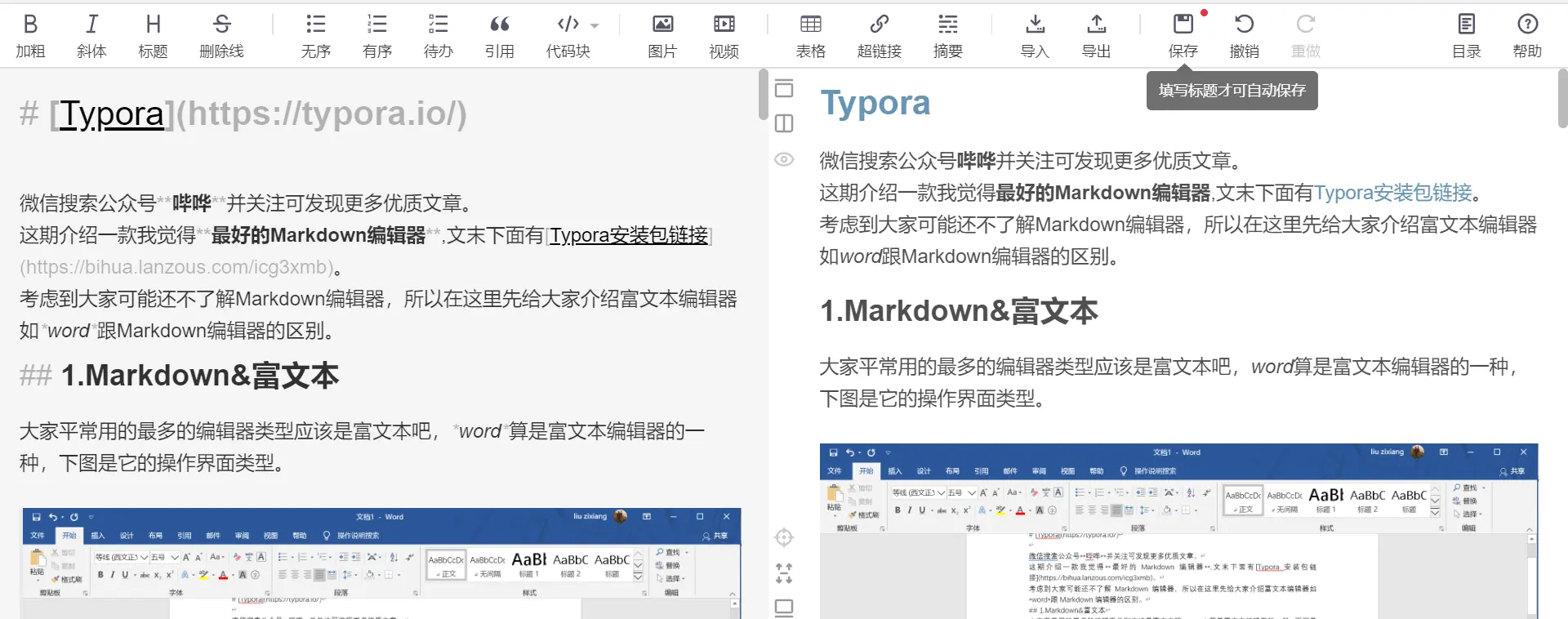This screenshot has width=1568, height=619.
Task: Insert a blockquote with 引用
Action: 499,35
